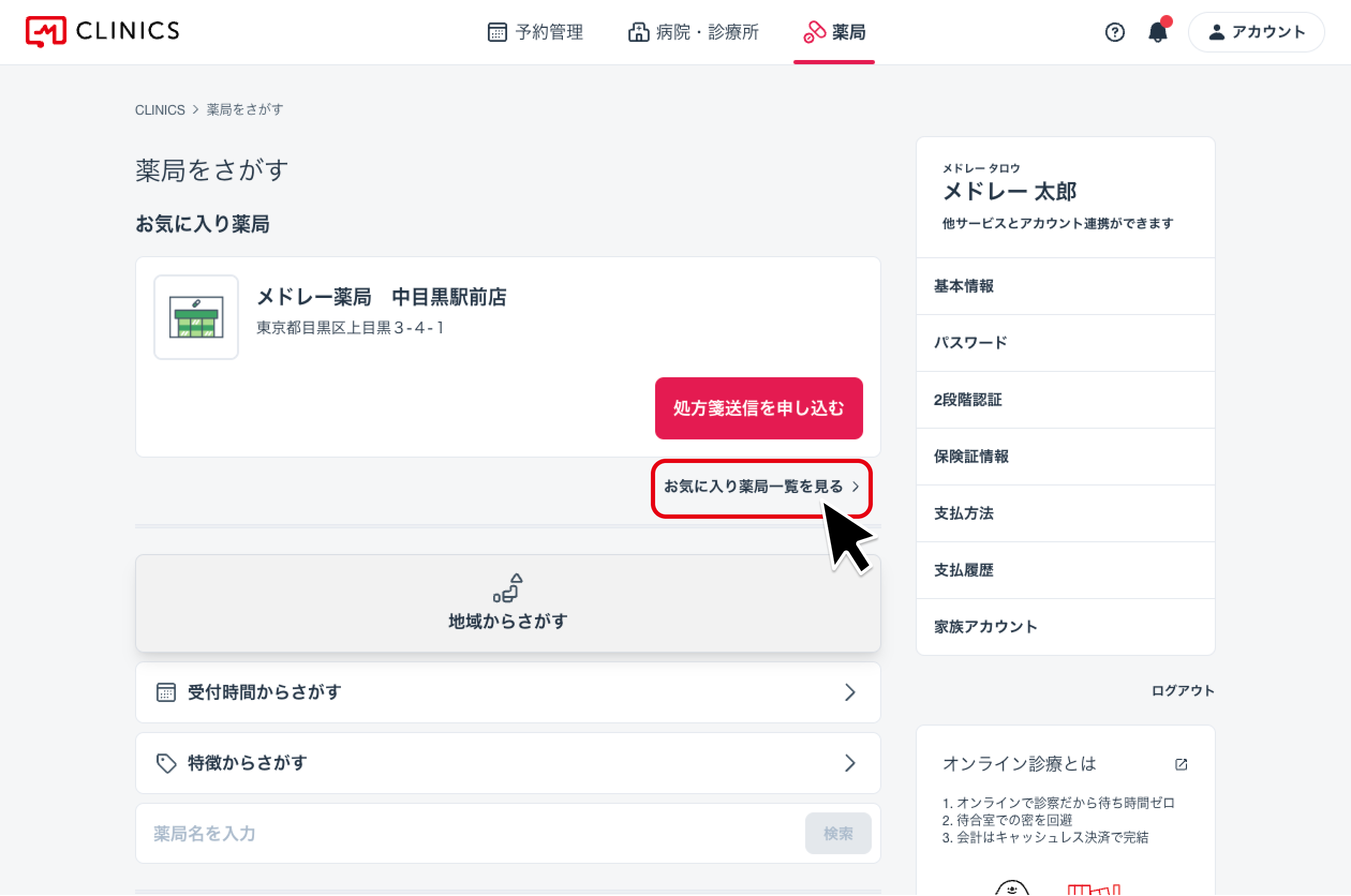This screenshot has height=896, width=1351.
Task: Click CLINICS breadcrumb link
Action: pyautogui.click(x=160, y=110)
